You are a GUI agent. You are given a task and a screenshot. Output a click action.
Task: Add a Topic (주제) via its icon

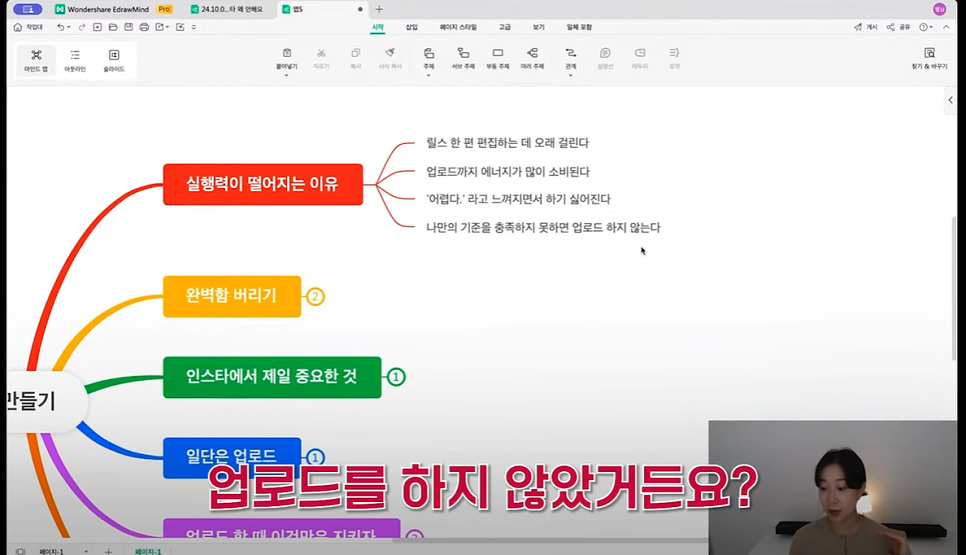tap(429, 54)
